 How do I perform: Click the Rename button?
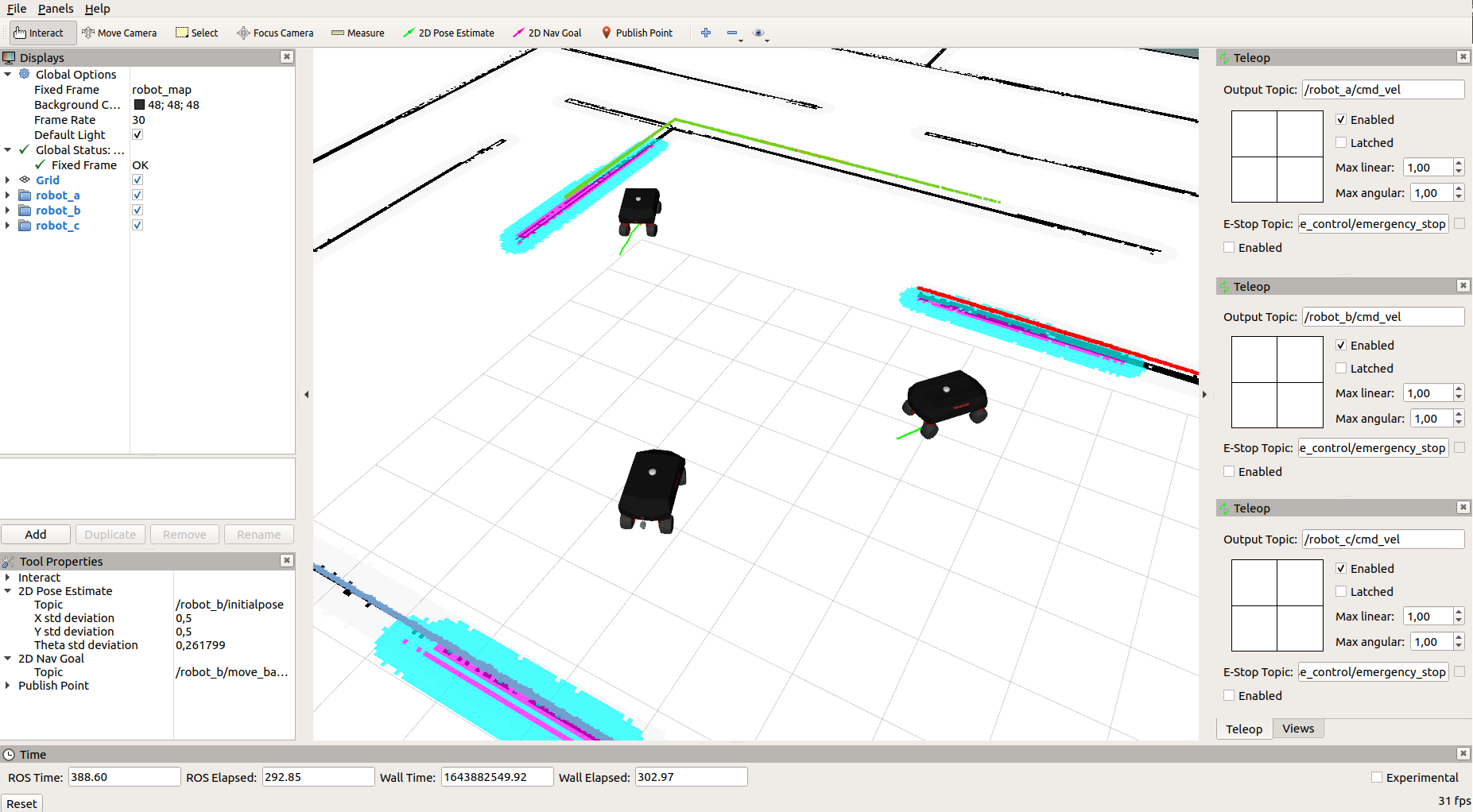point(258,534)
